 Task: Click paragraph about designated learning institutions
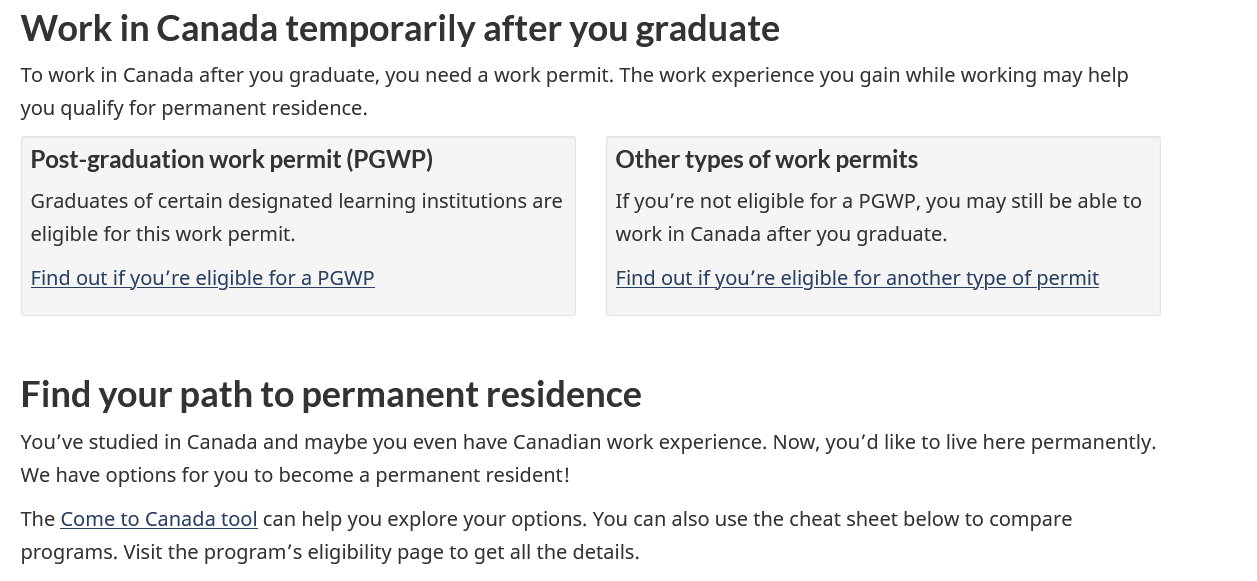pyautogui.click(x=296, y=201)
